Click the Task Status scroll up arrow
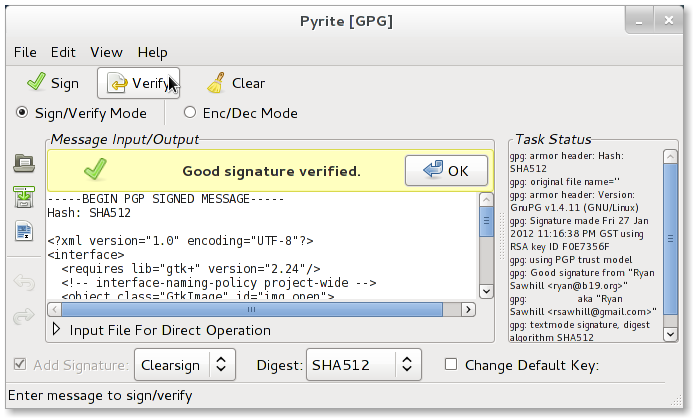This screenshot has width=693, height=418. 670,157
